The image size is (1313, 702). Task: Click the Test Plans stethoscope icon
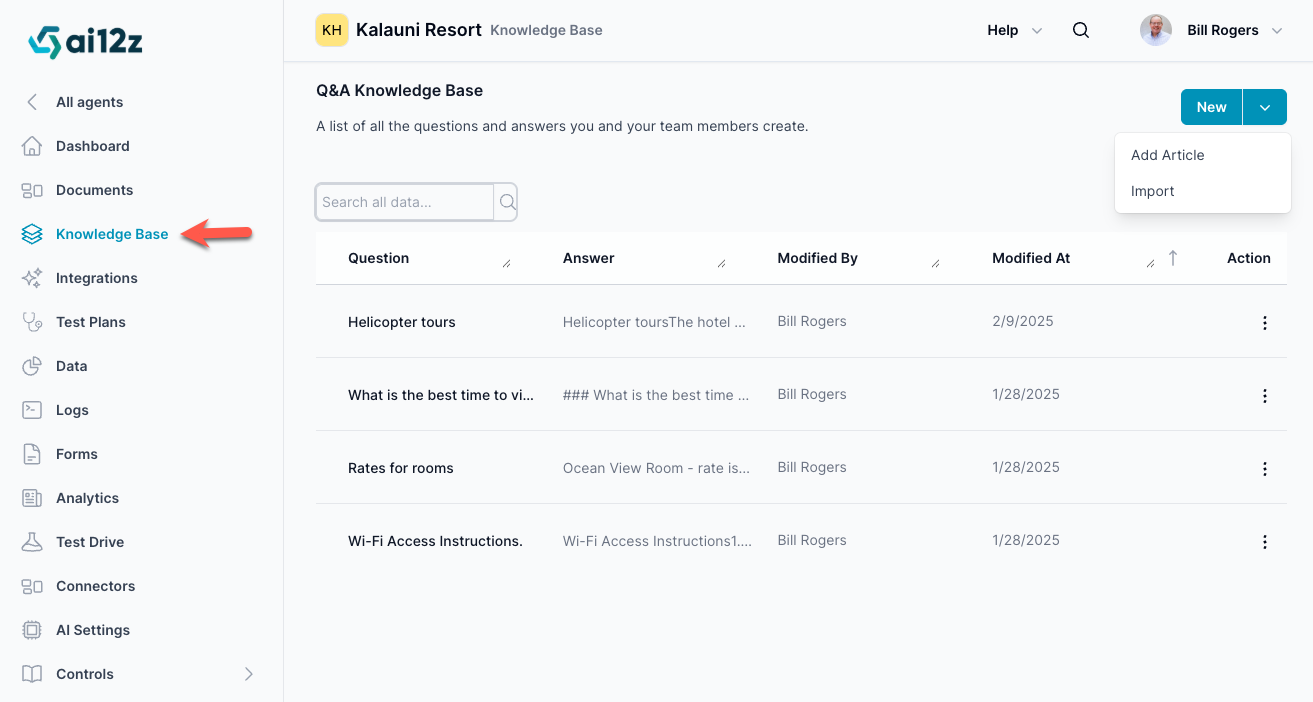(x=32, y=322)
